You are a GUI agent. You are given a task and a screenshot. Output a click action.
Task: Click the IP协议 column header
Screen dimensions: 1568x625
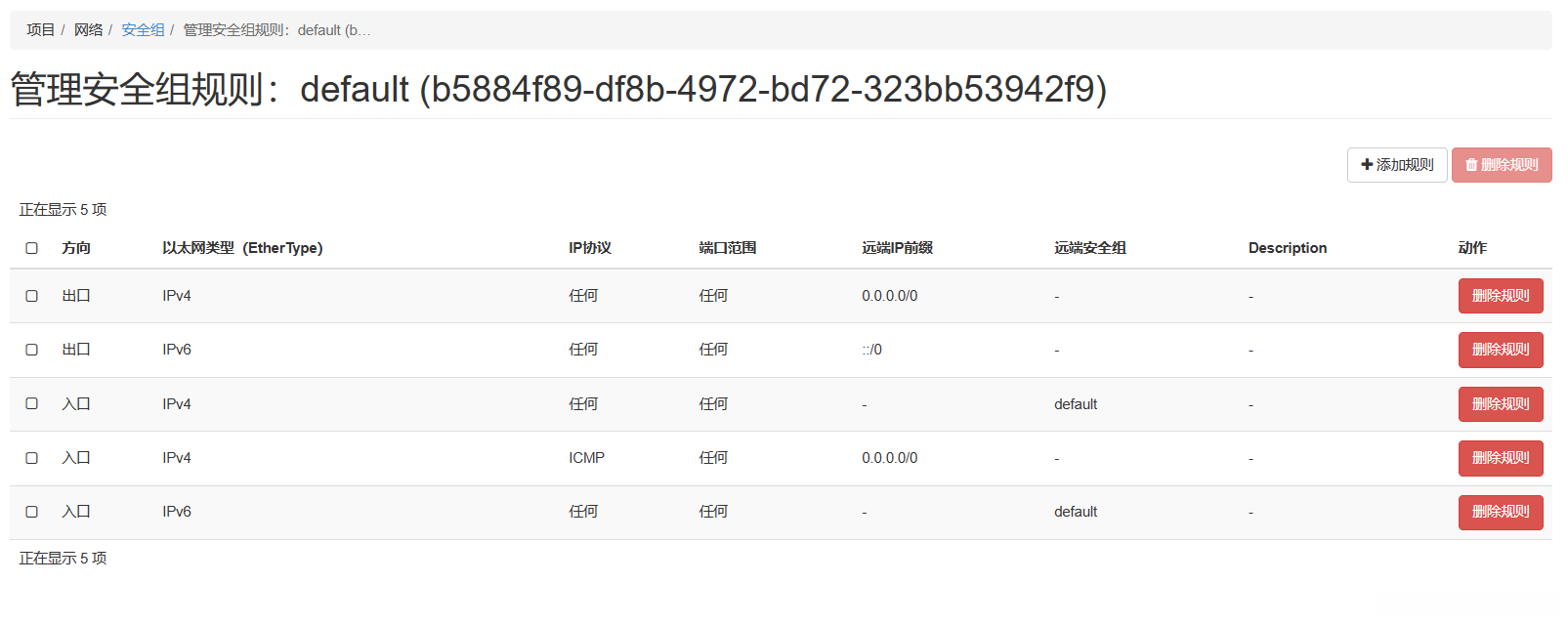(x=590, y=248)
